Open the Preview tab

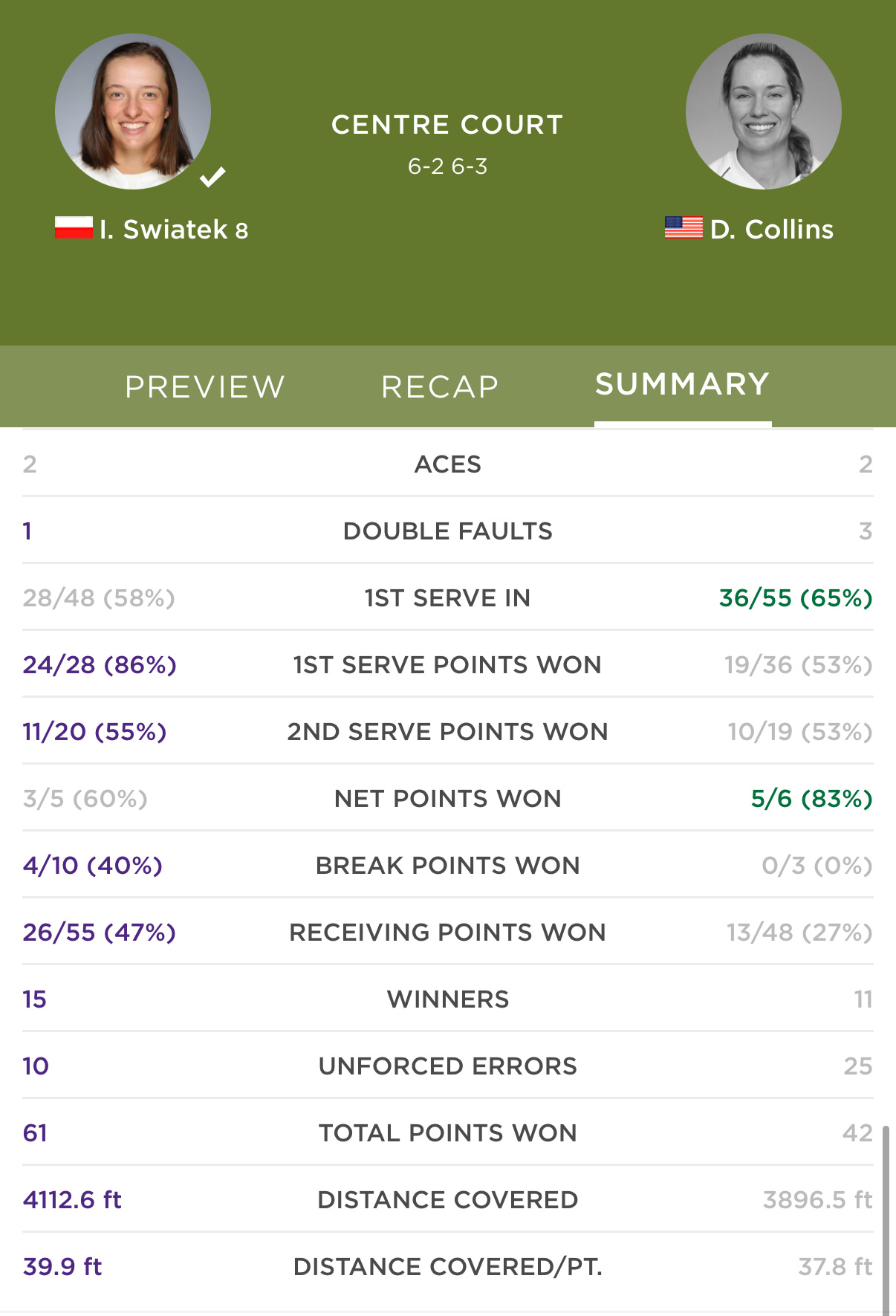[205, 386]
